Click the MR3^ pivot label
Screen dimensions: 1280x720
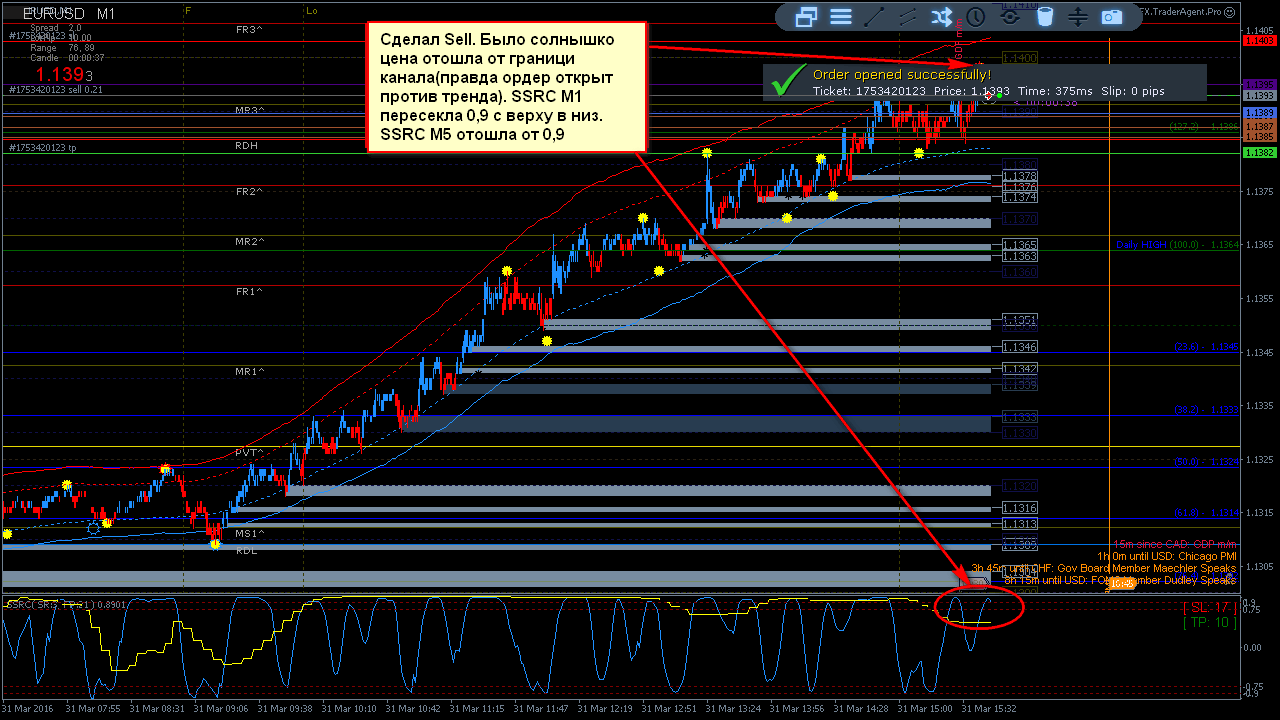[x=249, y=110]
